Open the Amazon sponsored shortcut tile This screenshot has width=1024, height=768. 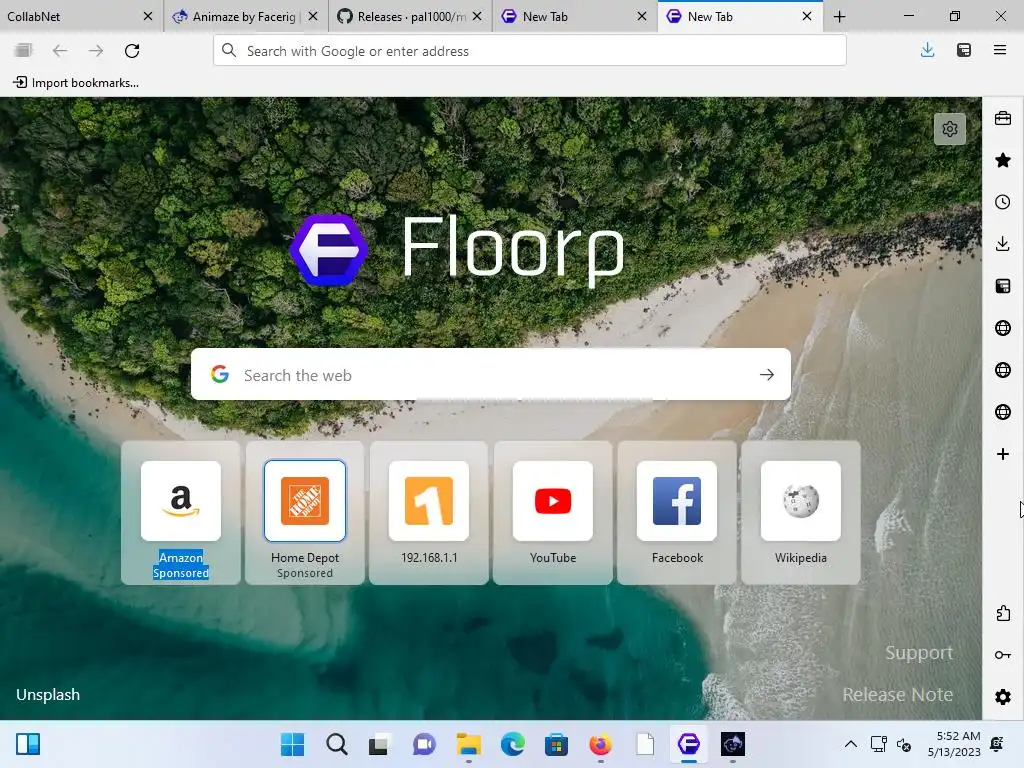181,513
